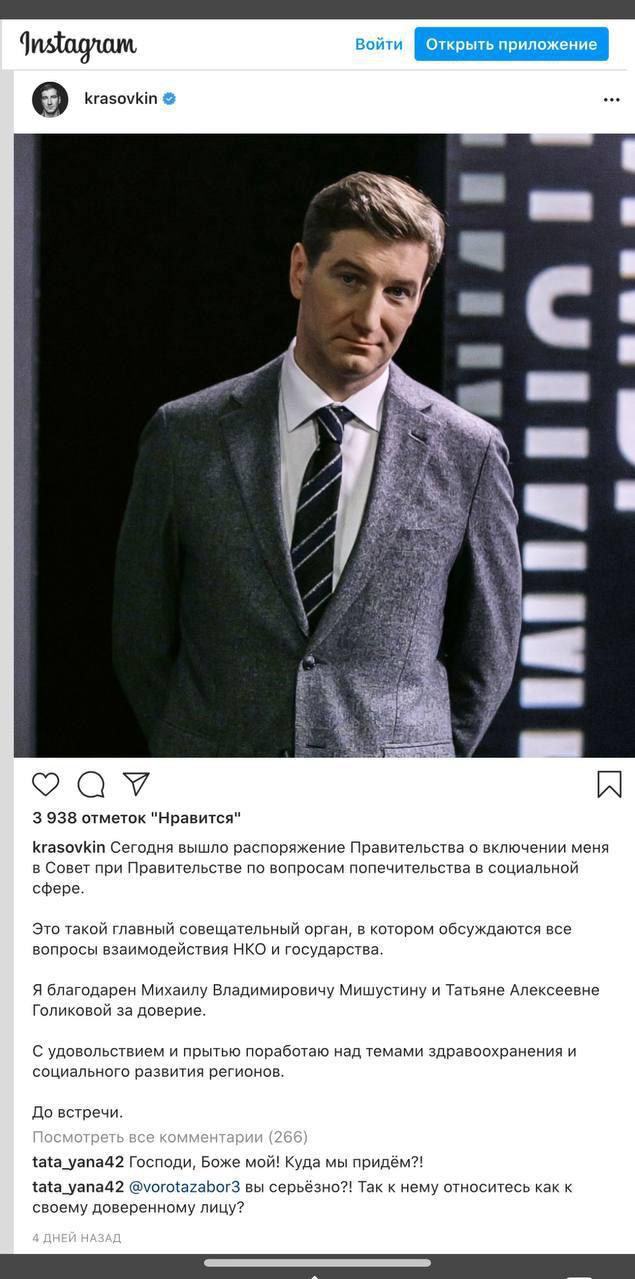635x1279 pixels.
Task: View the 3 938 likes list
Action: click(x=136, y=817)
